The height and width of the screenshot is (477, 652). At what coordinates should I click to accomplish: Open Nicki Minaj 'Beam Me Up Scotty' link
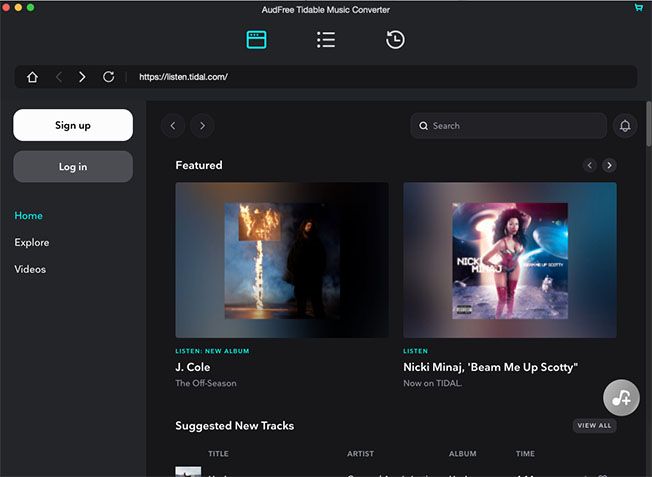[x=491, y=367]
